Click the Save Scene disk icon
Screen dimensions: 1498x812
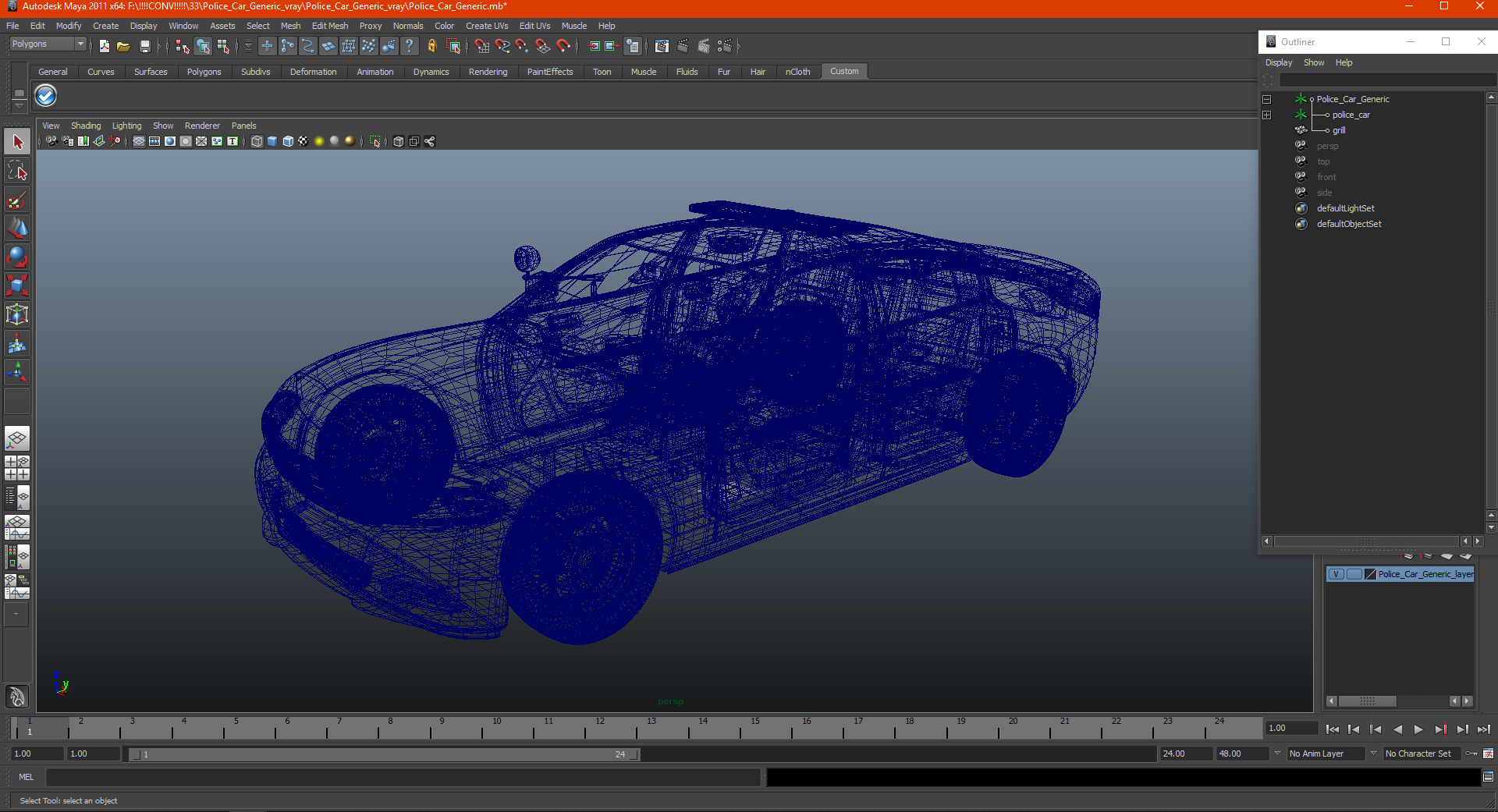144,47
